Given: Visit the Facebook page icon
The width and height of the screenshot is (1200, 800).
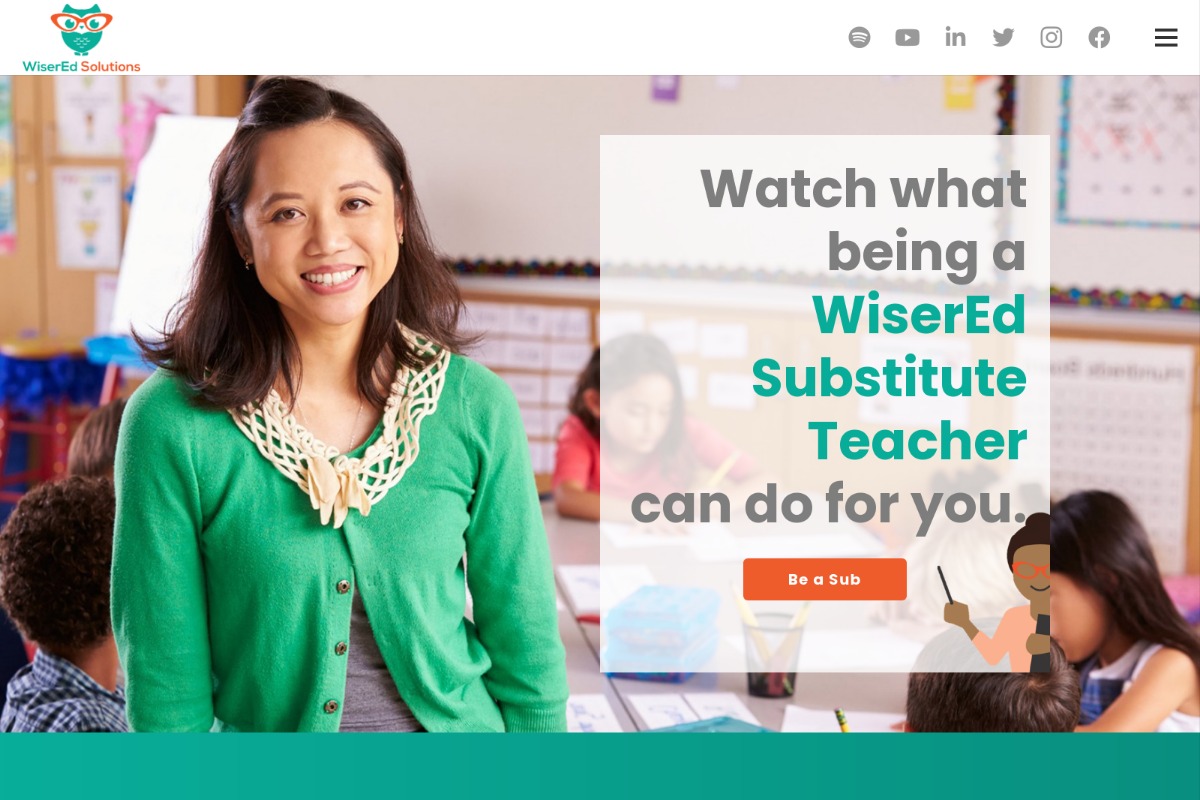Looking at the screenshot, I should point(1099,38).
